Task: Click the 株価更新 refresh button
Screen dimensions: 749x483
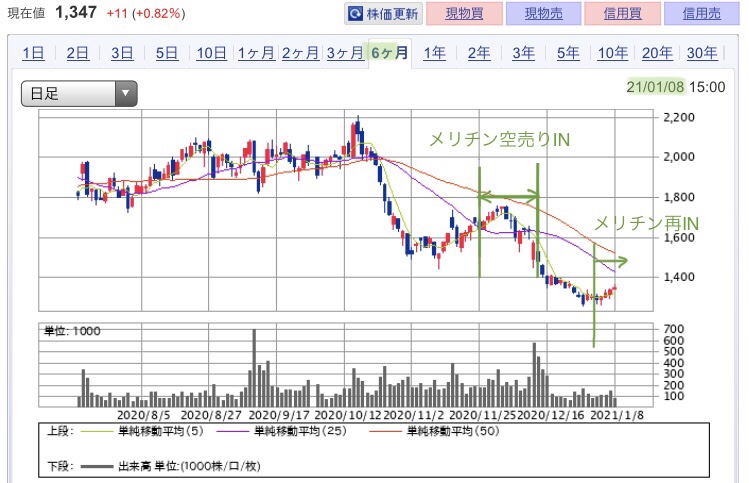Action: coord(384,13)
